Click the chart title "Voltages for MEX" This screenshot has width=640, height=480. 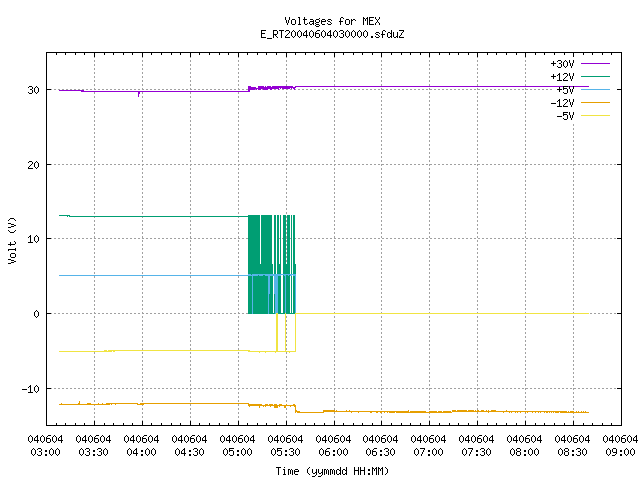(x=332, y=21)
